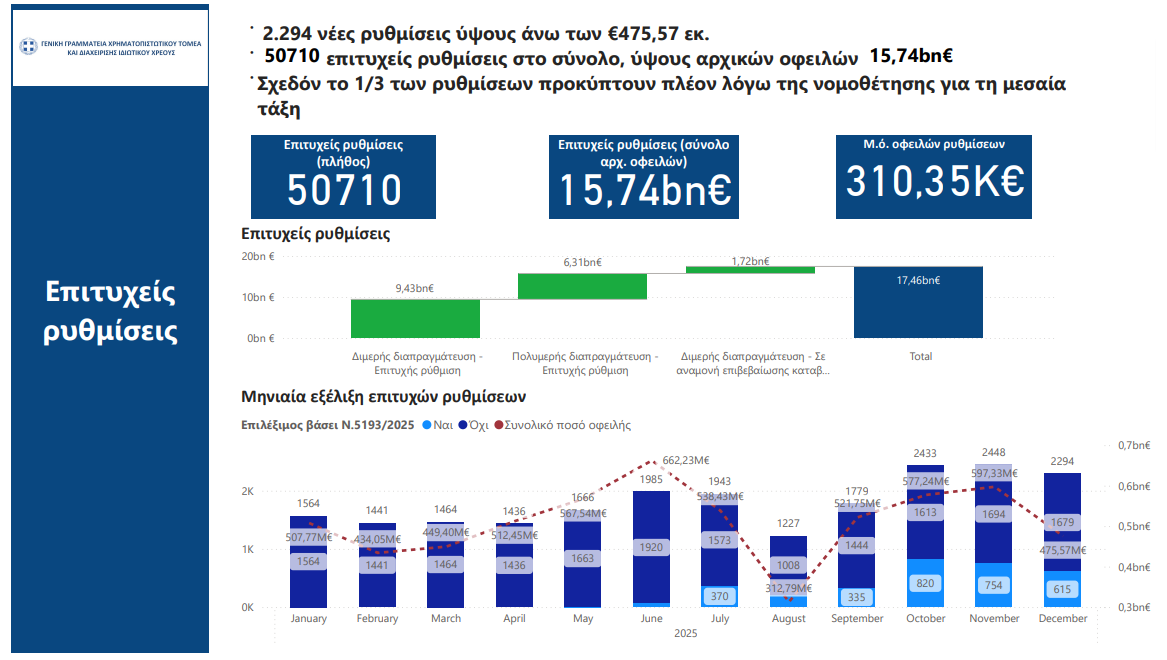Select the 'Όχι' legend marker

click(x=464, y=425)
